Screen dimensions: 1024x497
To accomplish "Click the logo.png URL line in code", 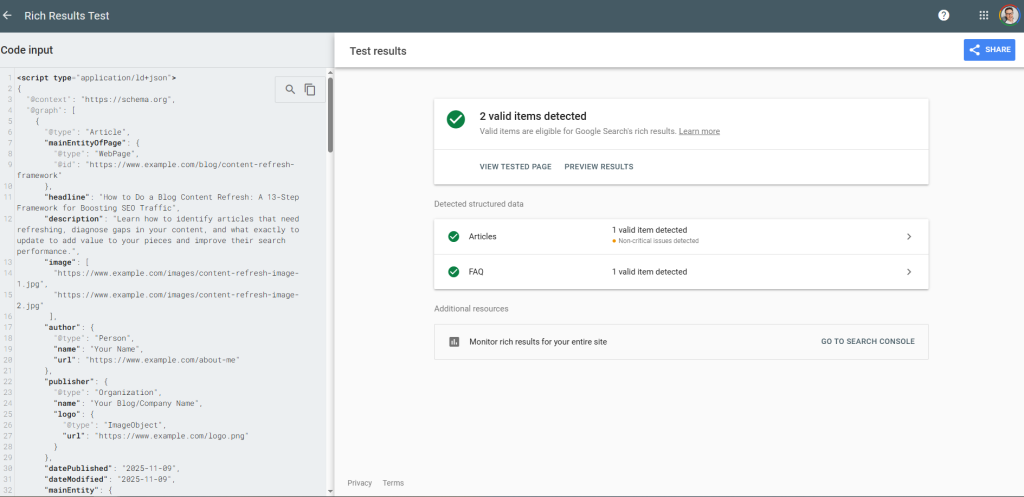I will coord(155,436).
